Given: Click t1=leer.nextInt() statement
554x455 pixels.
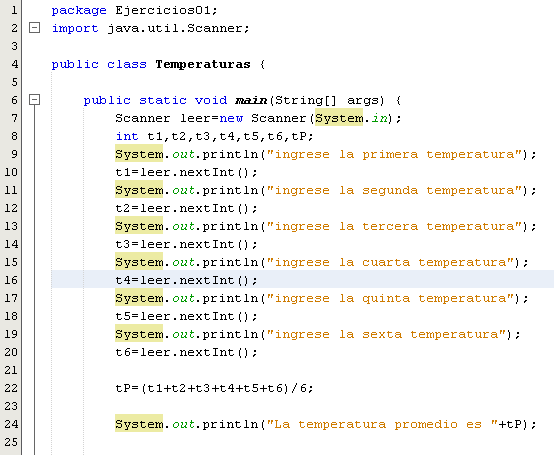Looking at the screenshot, I should coord(186,172).
